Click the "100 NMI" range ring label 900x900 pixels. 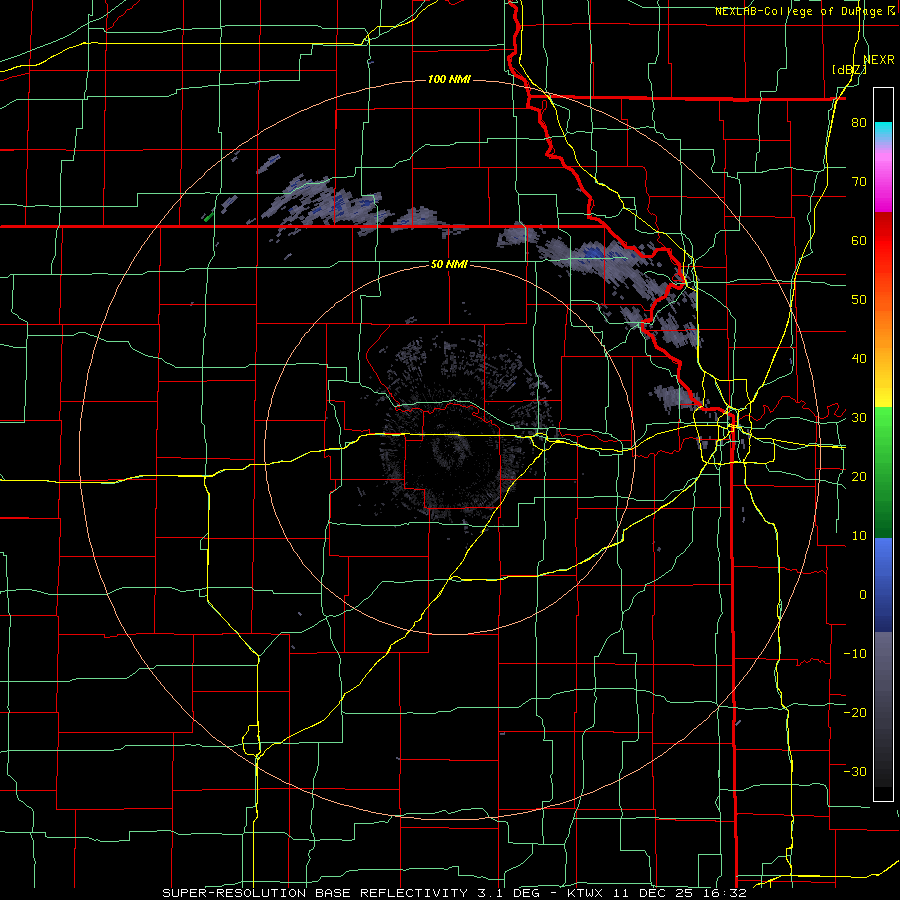(449, 79)
